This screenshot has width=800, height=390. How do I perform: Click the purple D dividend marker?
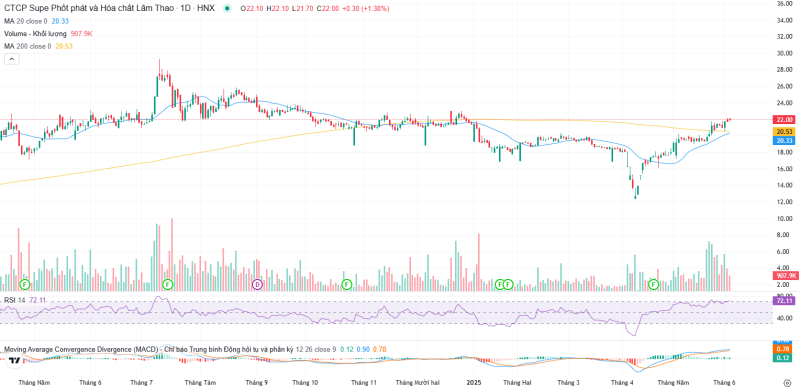coord(258,284)
